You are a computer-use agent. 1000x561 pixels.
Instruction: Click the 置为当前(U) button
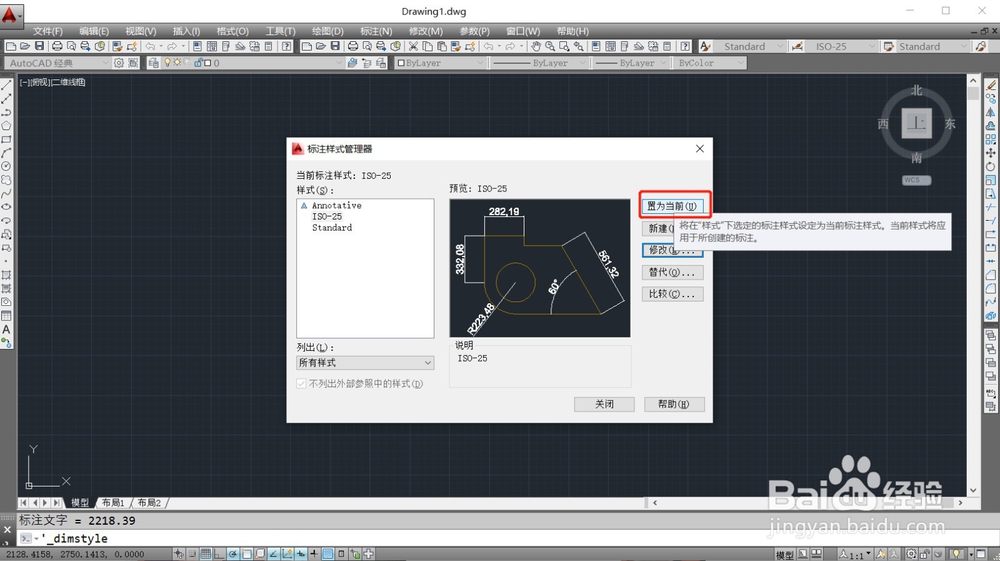click(x=672, y=206)
